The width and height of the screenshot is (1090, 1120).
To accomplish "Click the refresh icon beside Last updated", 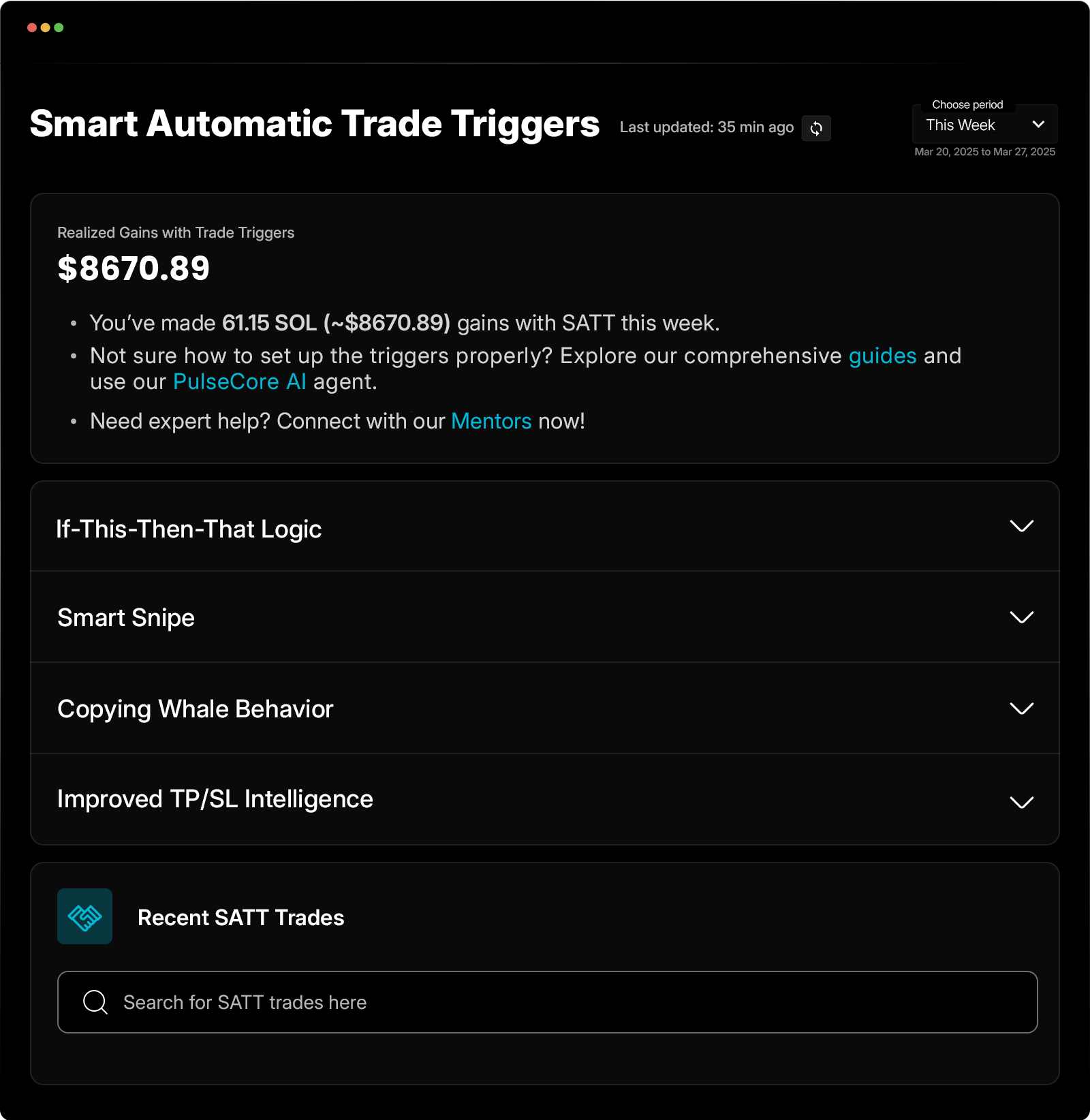I will point(816,128).
